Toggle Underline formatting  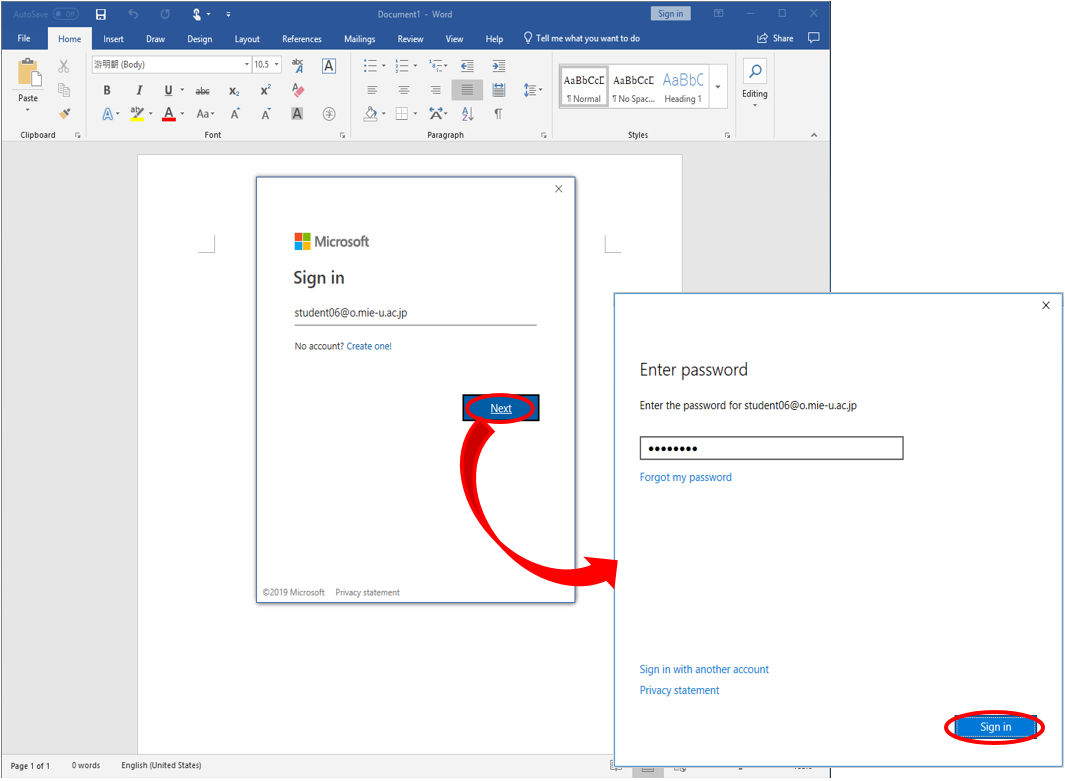coord(168,90)
